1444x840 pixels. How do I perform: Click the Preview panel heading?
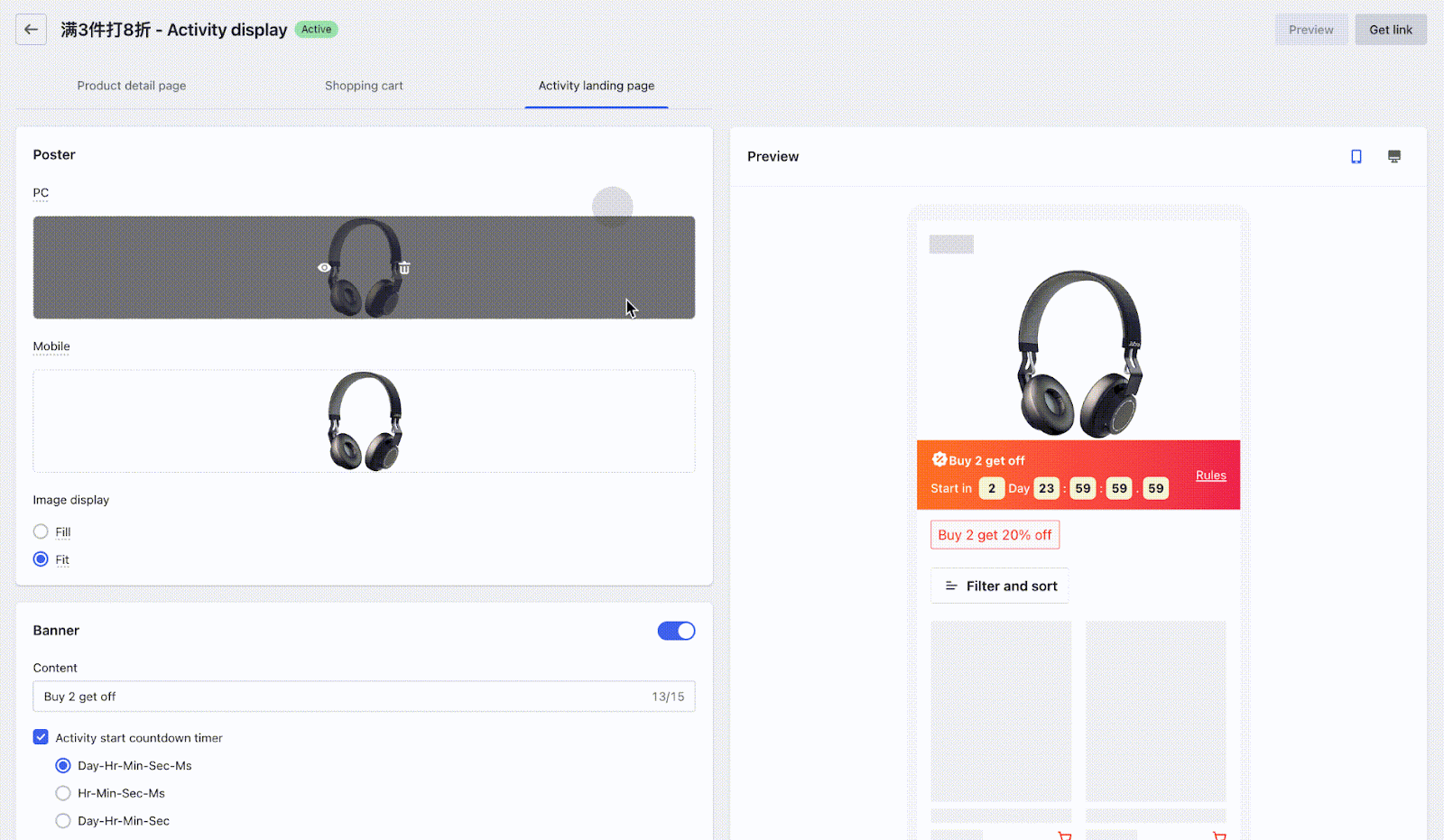coord(773,157)
